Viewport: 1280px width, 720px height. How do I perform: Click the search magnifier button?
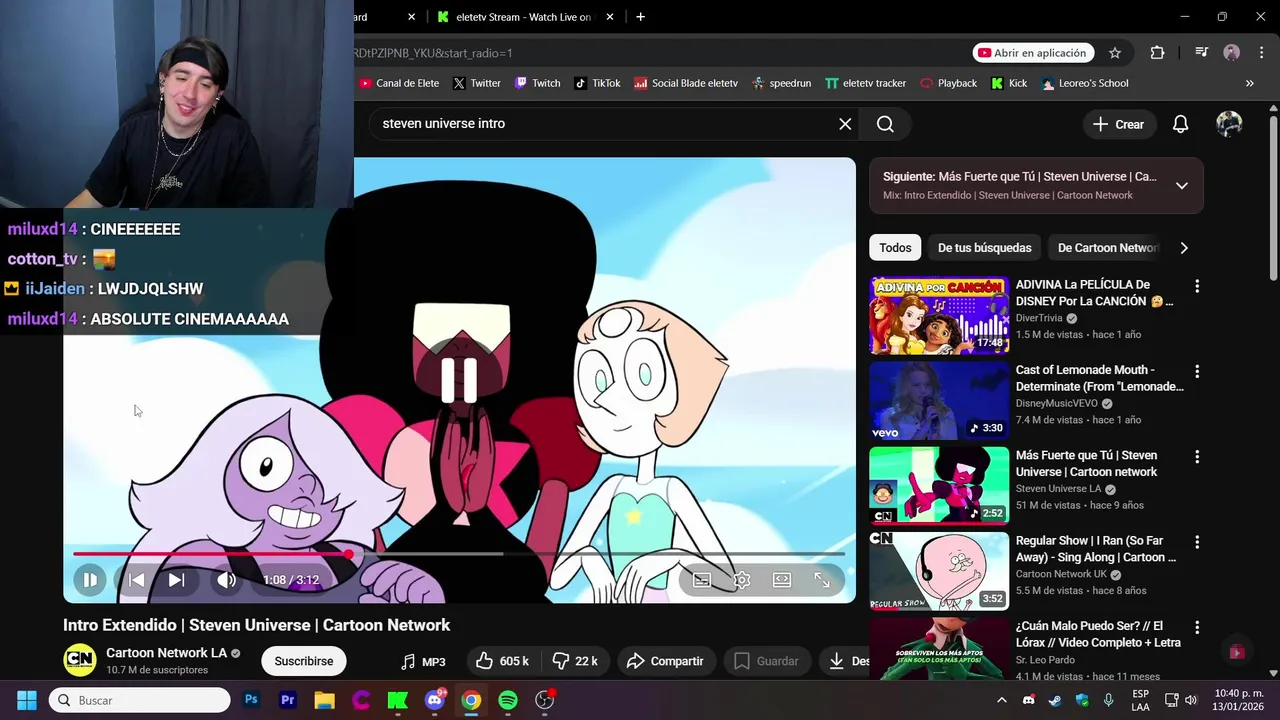pos(885,124)
